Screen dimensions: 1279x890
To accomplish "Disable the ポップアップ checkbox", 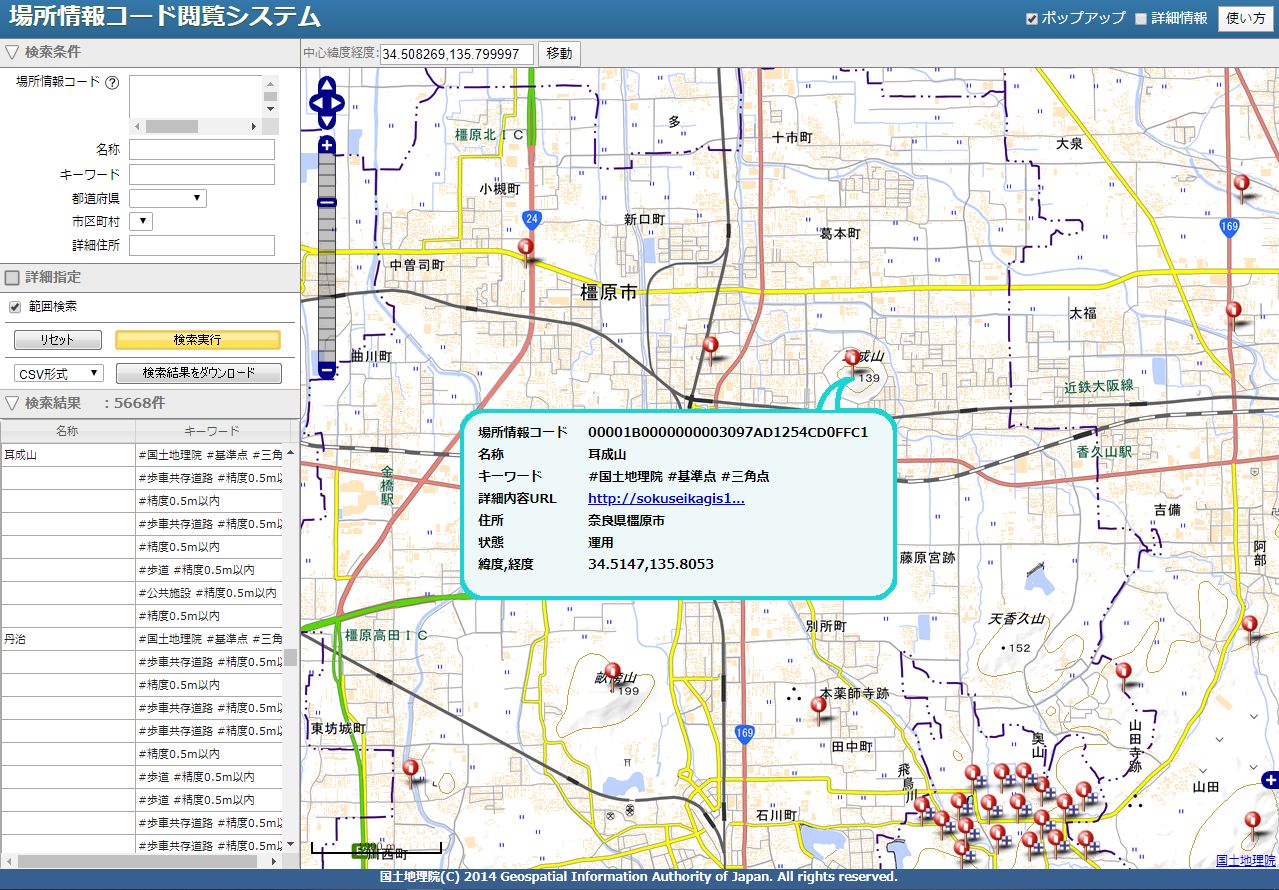I will pyautogui.click(x=1032, y=19).
